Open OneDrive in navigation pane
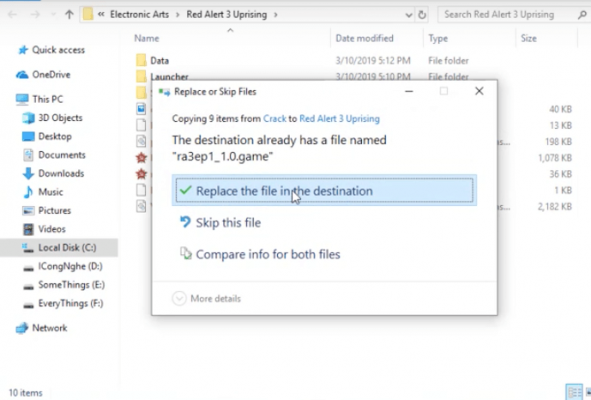Image resolution: width=591 pixels, height=400 pixels. 51,75
